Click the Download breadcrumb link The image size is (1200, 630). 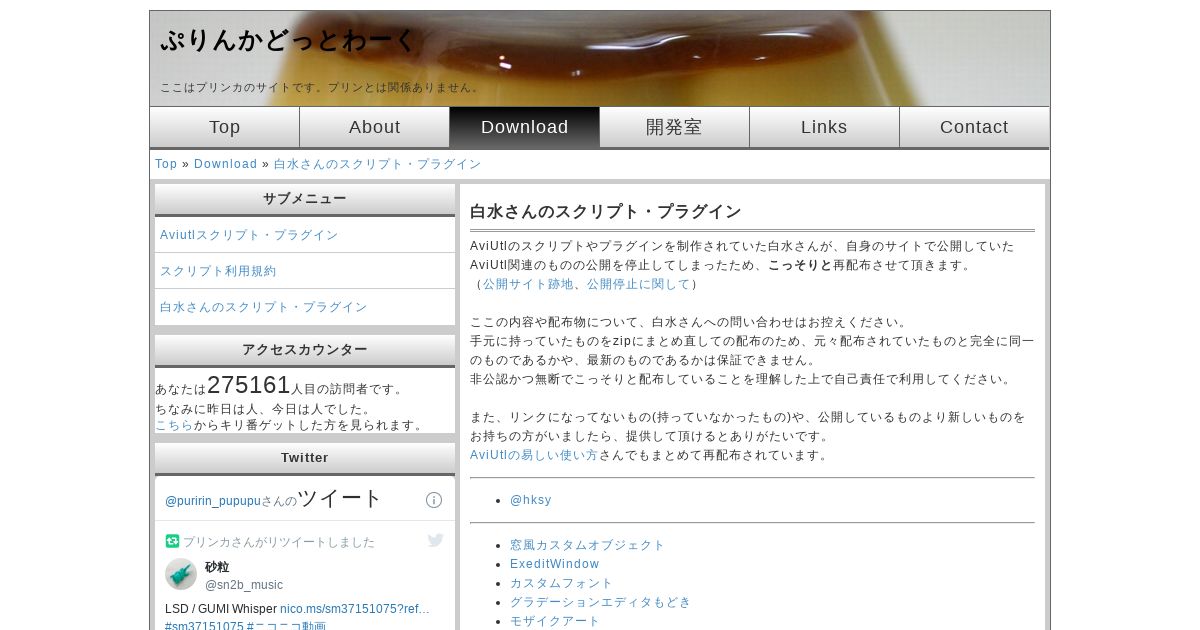coord(226,164)
